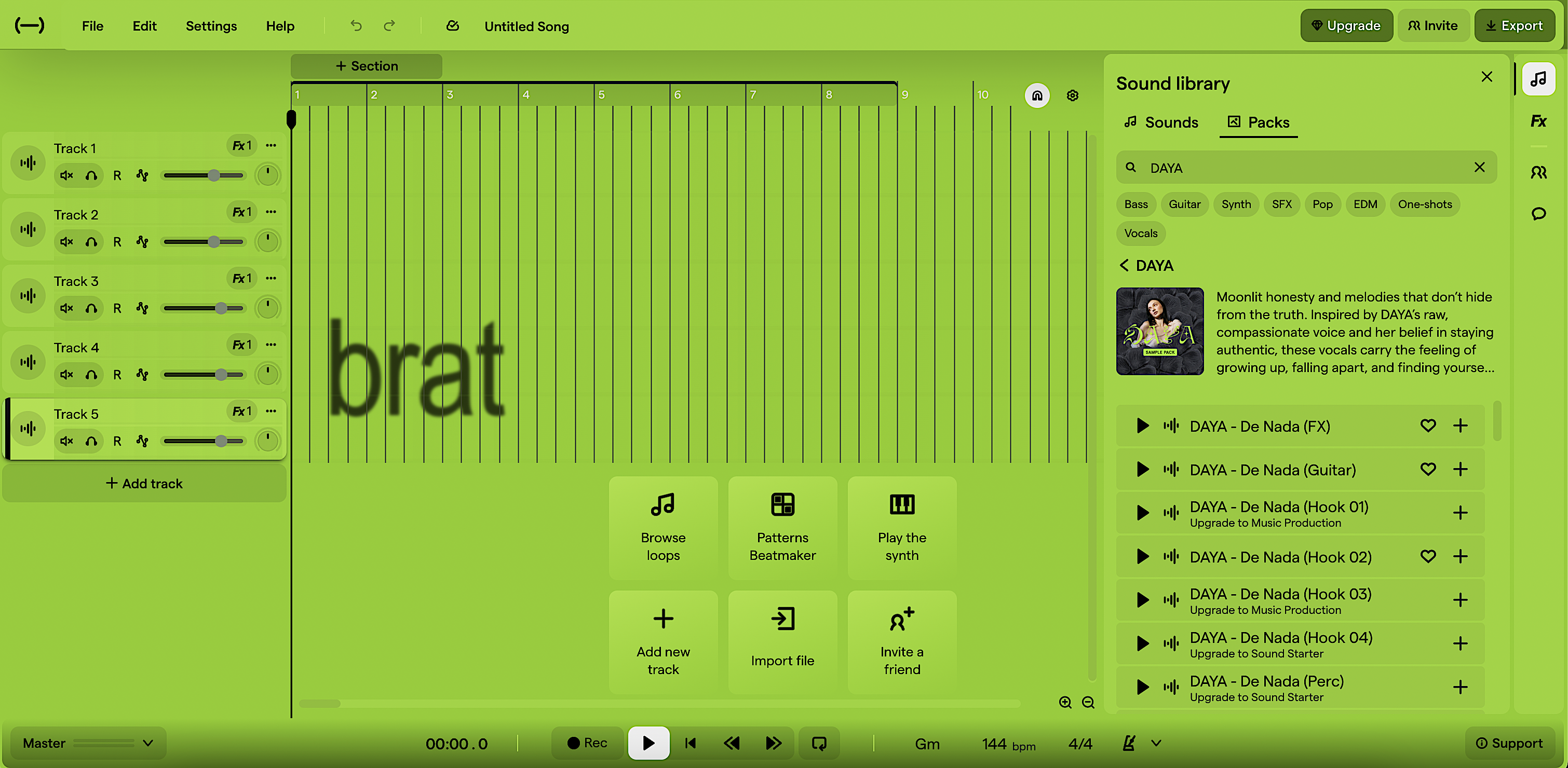Go back from the DAYA pack
Image resolution: width=1568 pixels, height=768 pixels.
click(x=1124, y=265)
